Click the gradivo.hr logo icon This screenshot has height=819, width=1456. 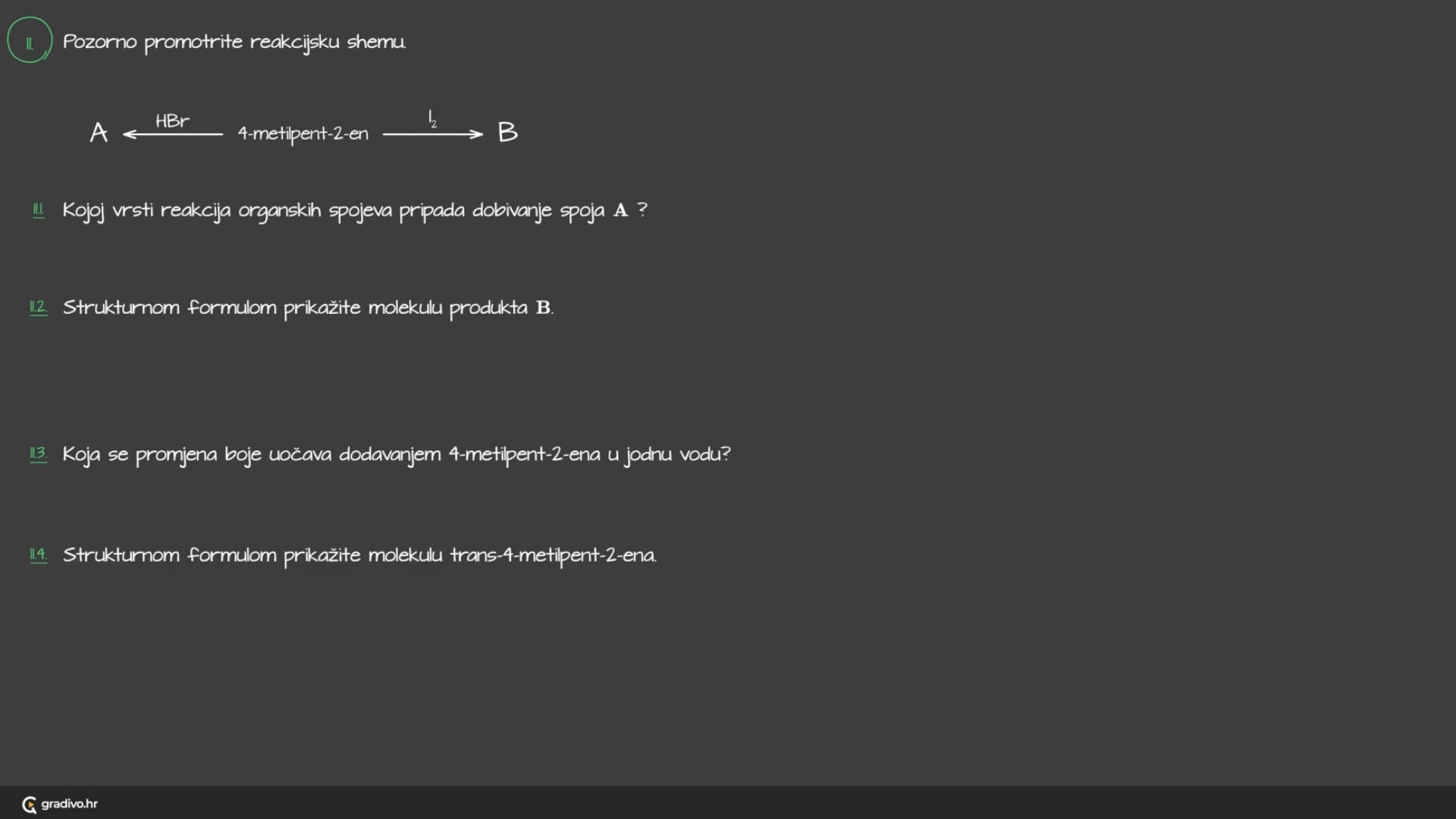click(30, 805)
